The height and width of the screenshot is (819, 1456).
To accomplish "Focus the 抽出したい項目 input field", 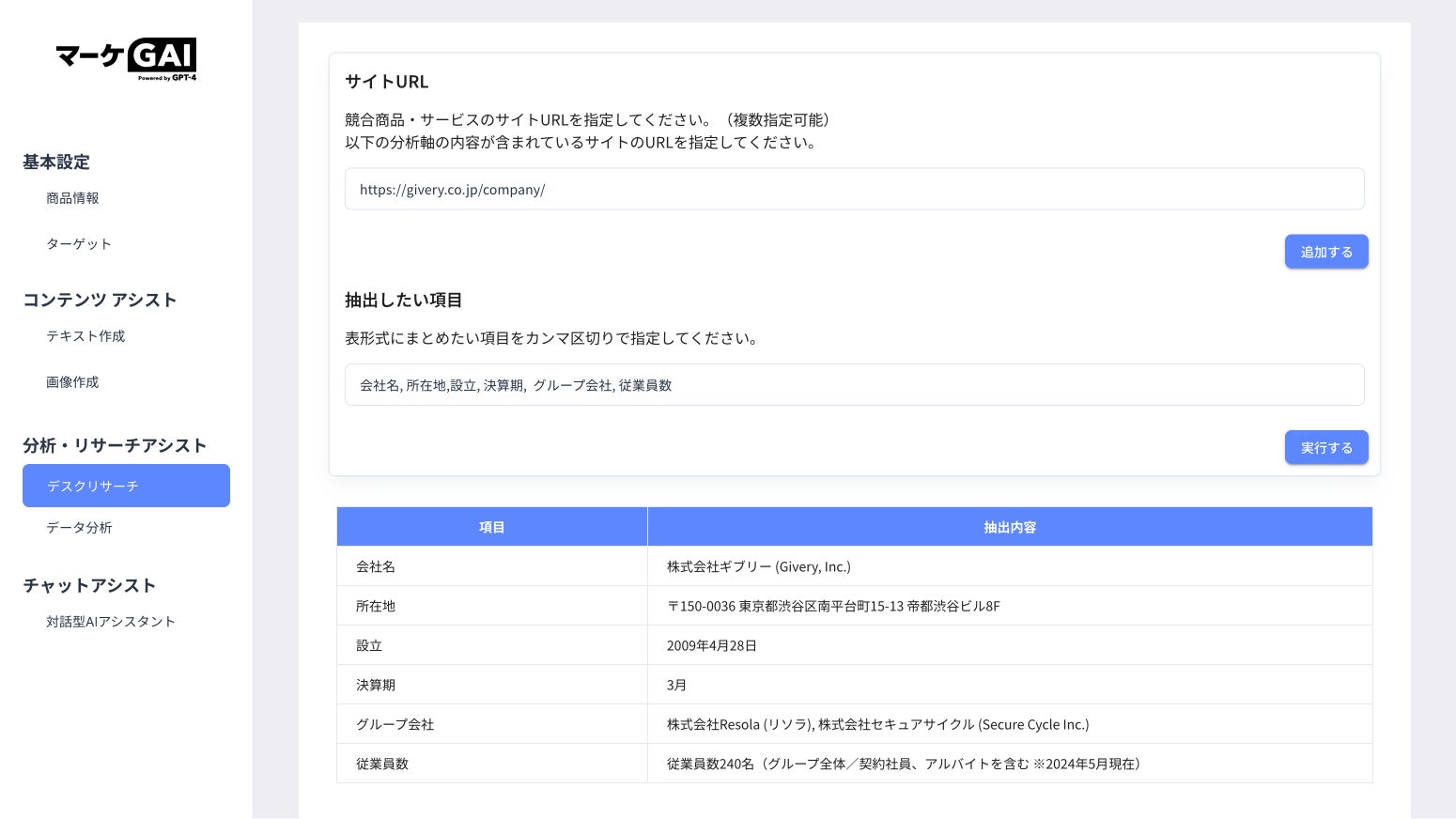I will point(854,385).
